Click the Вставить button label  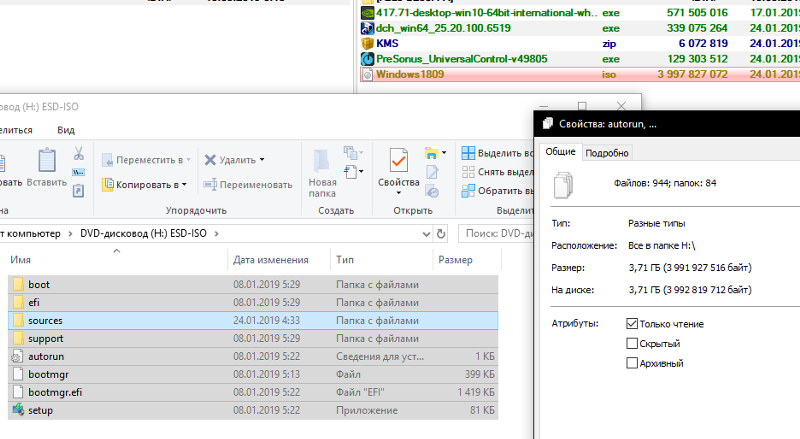(x=46, y=182)
